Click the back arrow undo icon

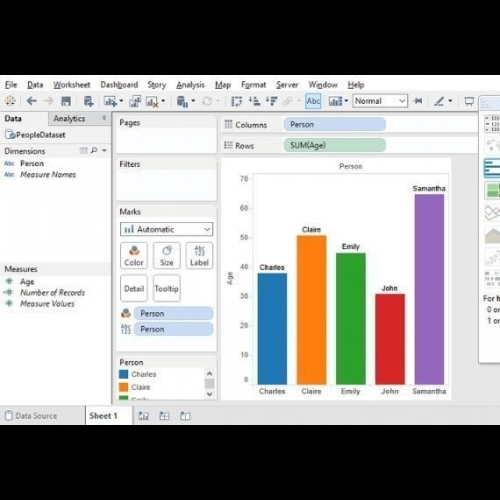(32, 101)
